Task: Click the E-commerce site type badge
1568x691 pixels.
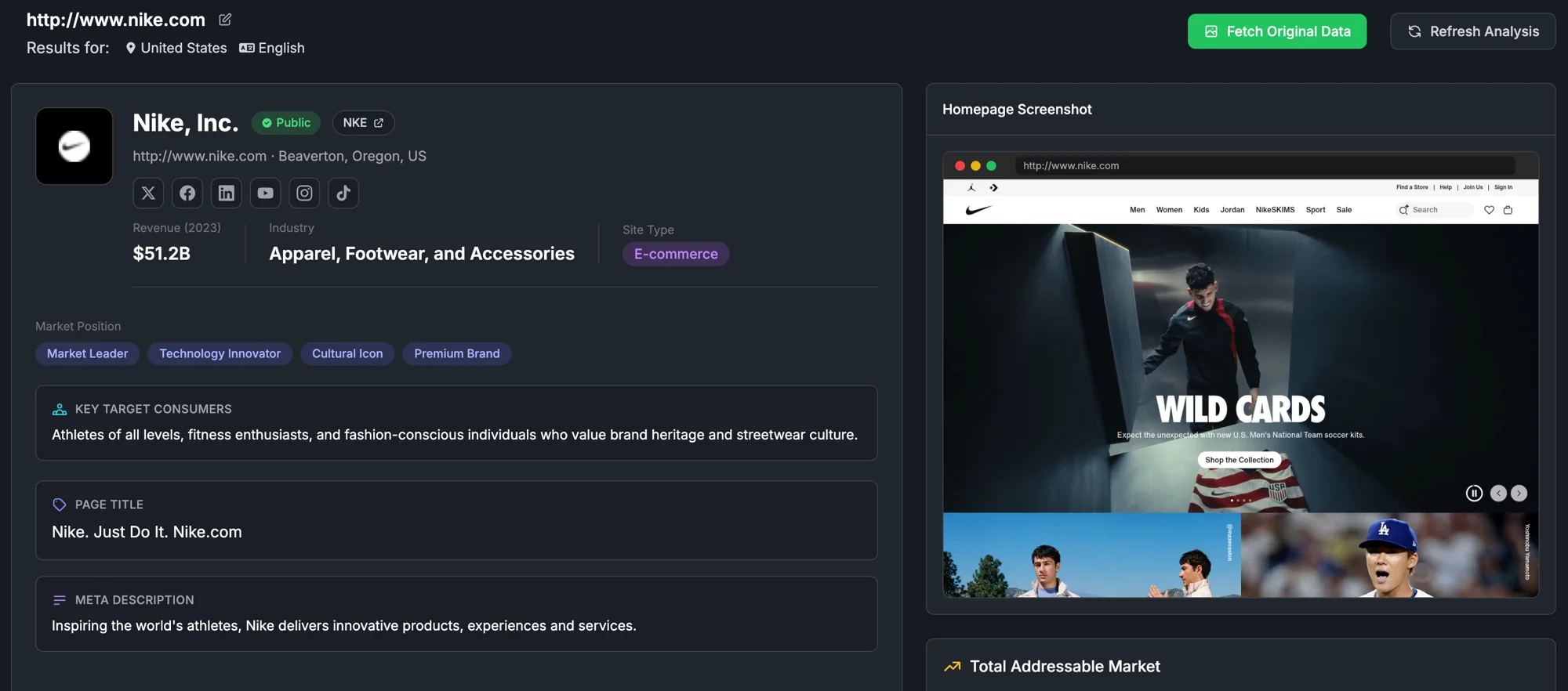Action: [676, 254]
